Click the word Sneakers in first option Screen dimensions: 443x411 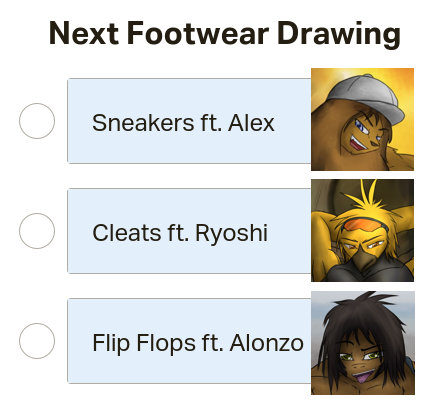point(143,123)
